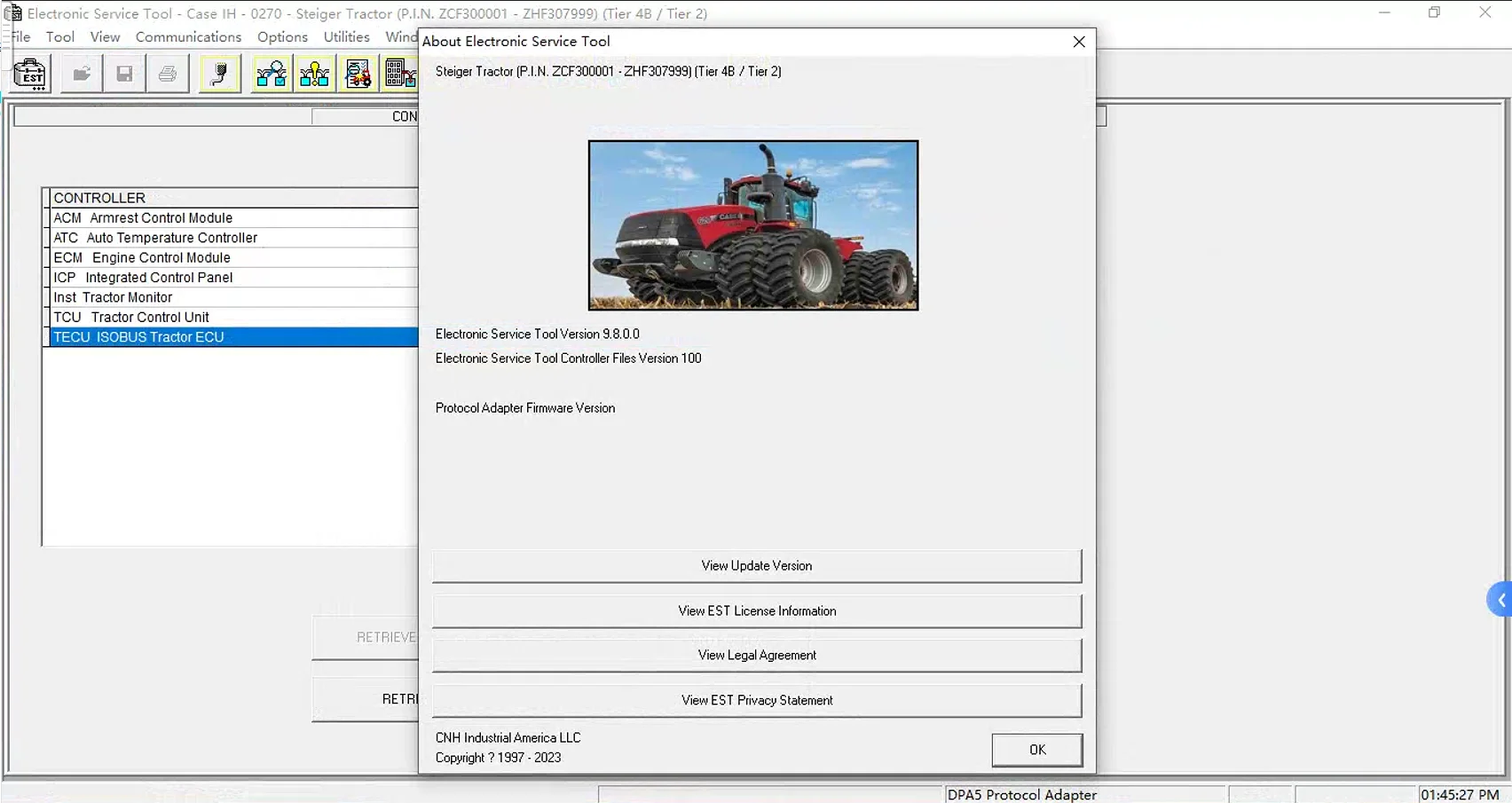Select ECM Engine Control Module row
1512x803 pixels.
(233, 258)
